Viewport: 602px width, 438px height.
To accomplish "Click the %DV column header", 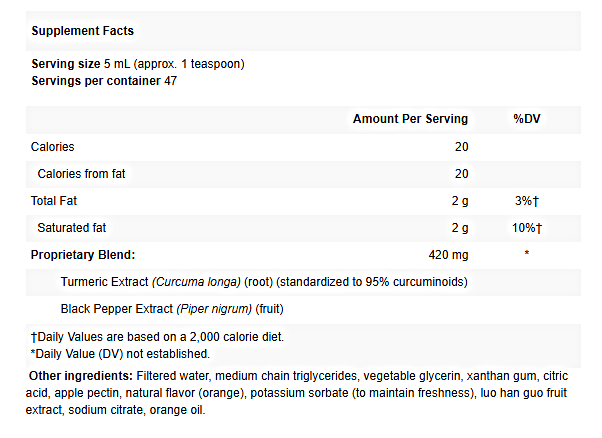I will 527,119.
